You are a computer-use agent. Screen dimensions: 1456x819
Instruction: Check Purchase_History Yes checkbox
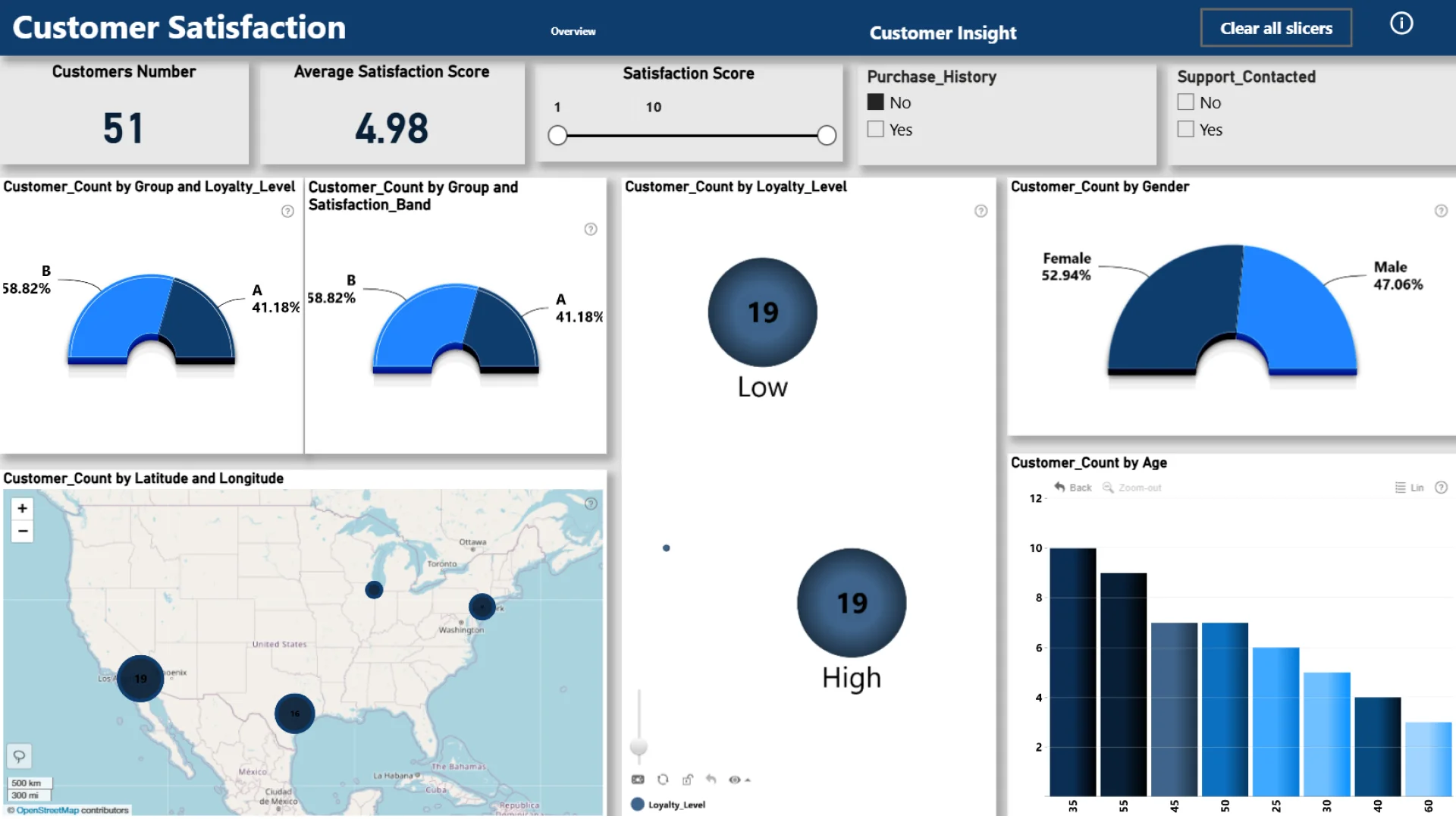(x=876, y=129)
